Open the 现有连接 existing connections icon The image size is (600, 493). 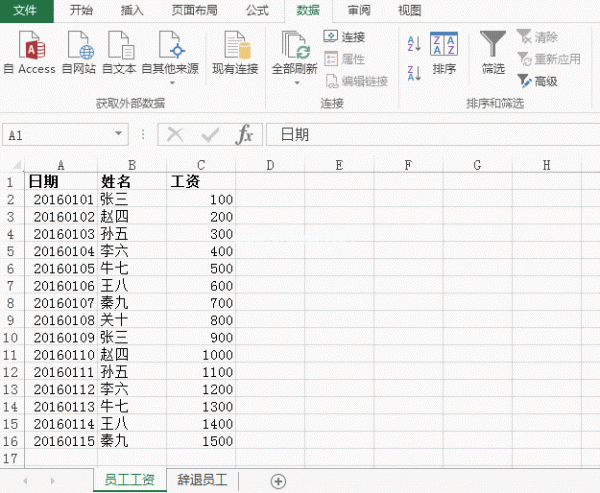[235, 47]
